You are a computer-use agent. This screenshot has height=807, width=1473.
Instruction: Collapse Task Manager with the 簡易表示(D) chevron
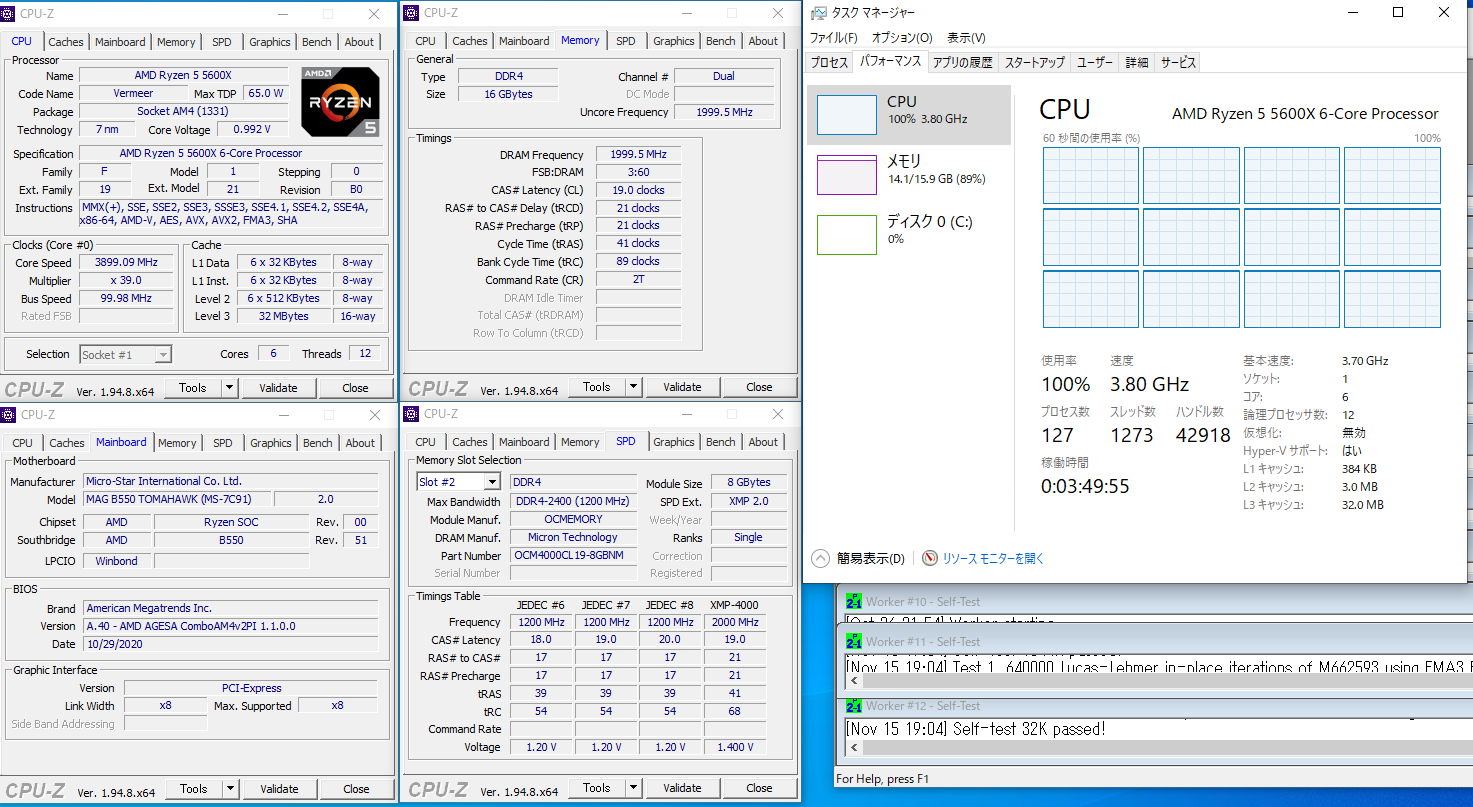821,559
